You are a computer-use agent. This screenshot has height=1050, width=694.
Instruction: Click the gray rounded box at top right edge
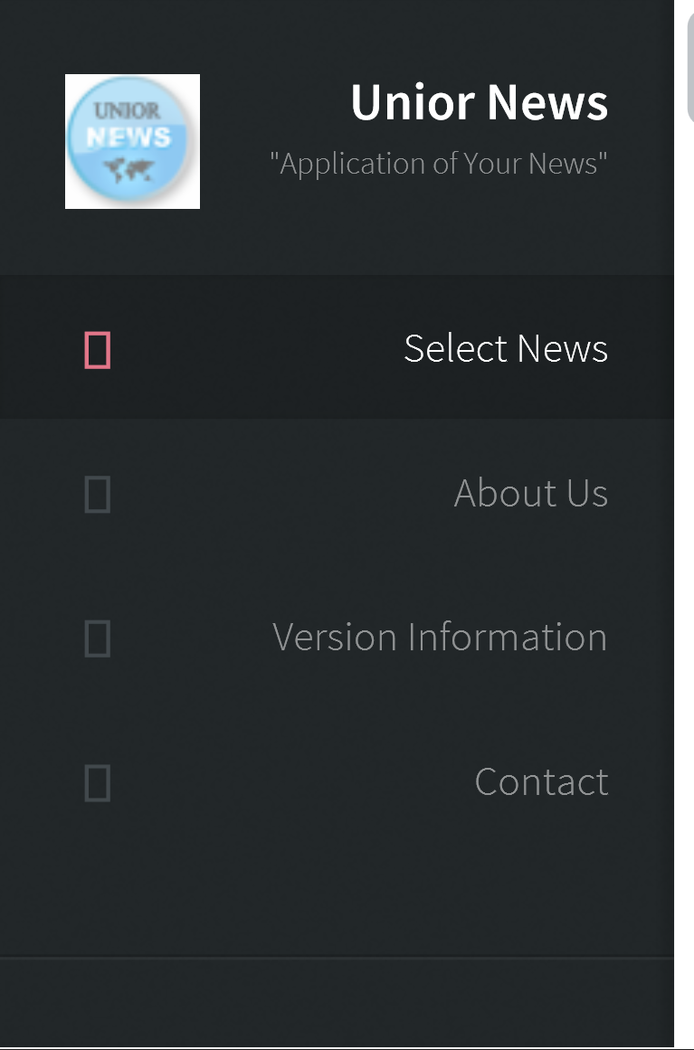691,67
